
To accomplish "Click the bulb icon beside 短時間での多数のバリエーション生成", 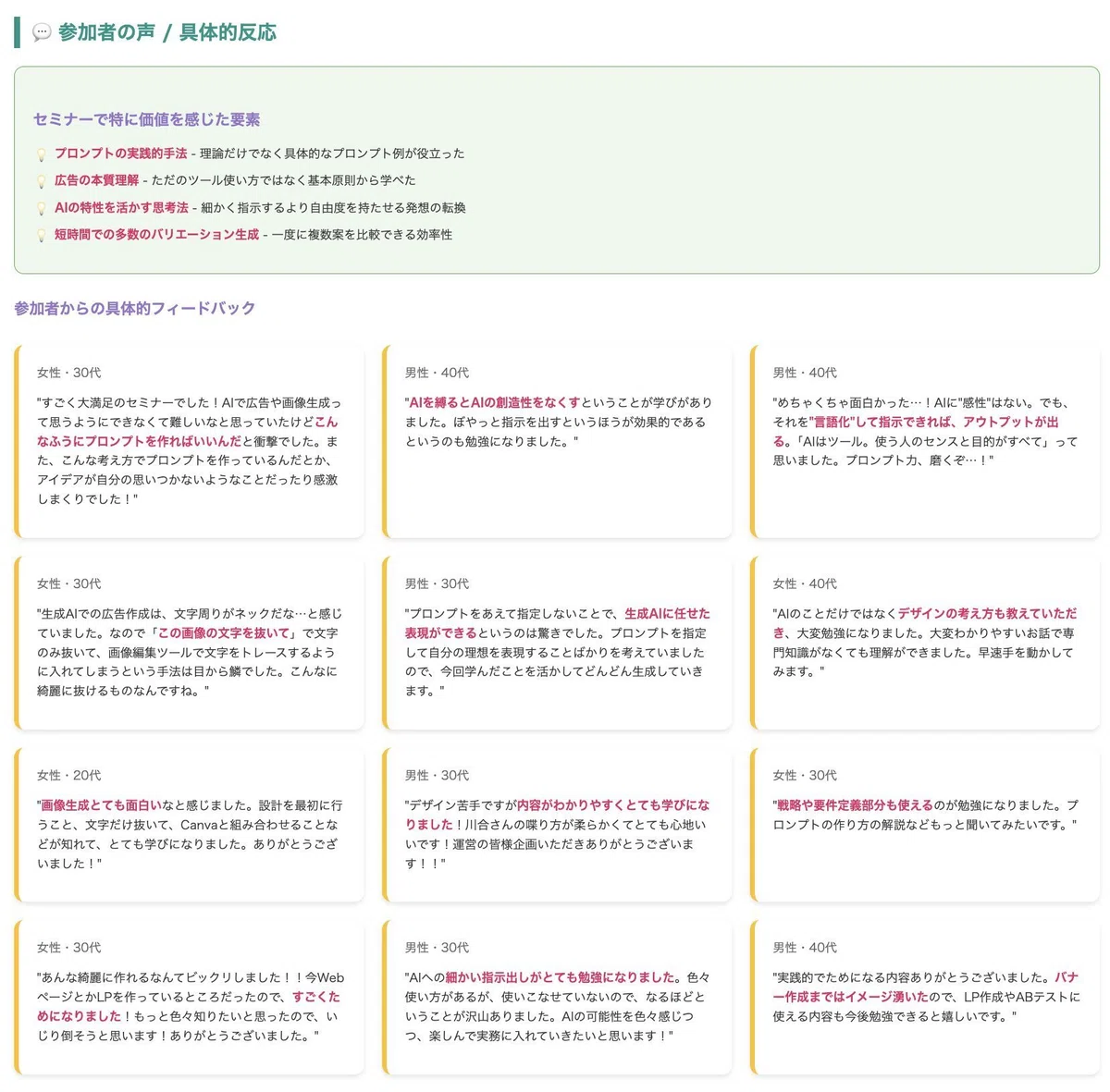I will tap(41, 236).
